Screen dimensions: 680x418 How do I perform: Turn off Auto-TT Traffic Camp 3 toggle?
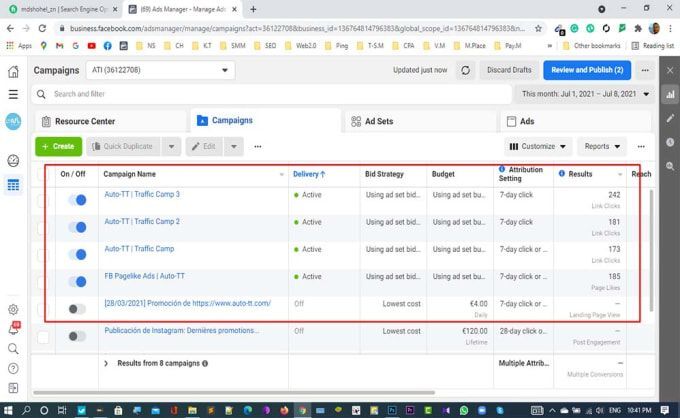76,200
